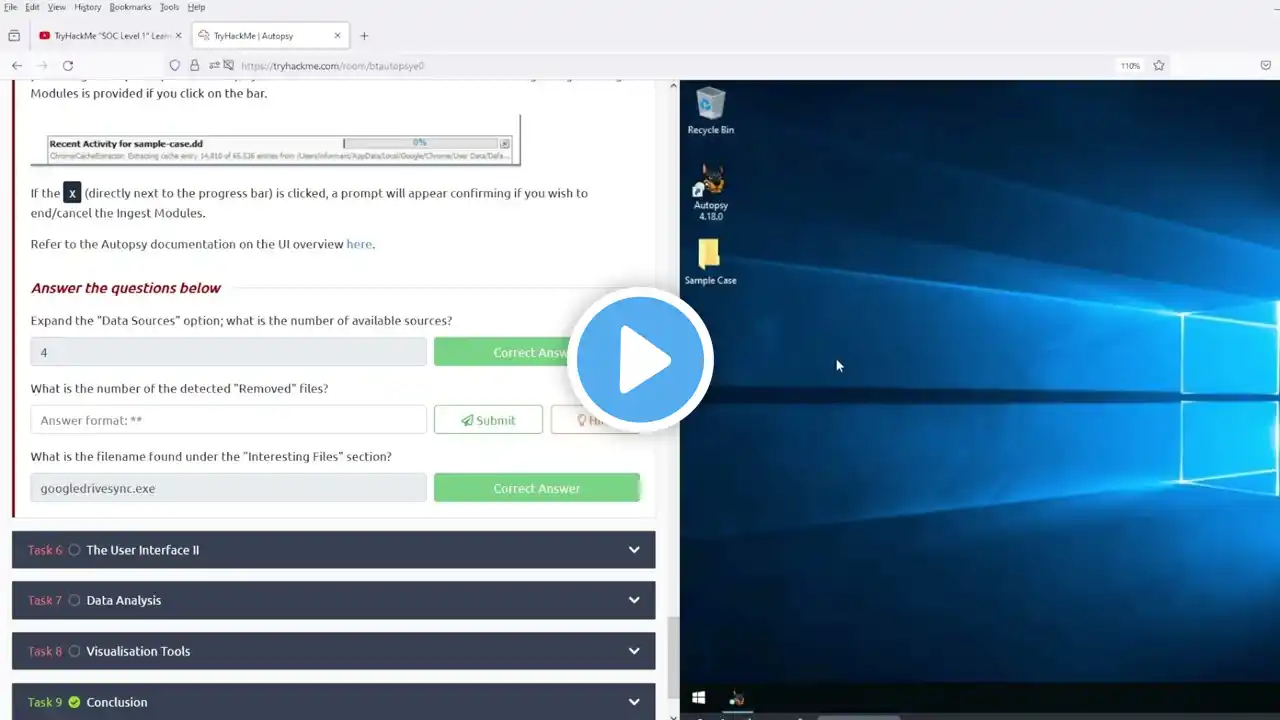Viewport: 1280px width, 720px height.
Task: Click the browser address bar URL
Action: pos(332,66)
